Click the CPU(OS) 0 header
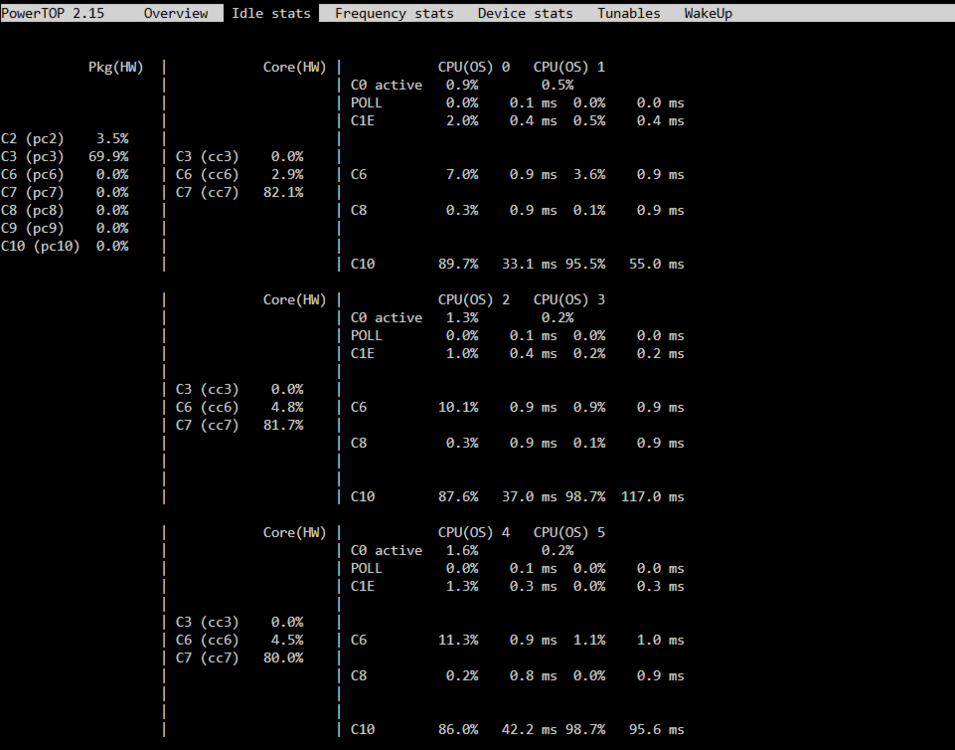Viewport: 955px width, 750px height. [x=473, y=67]
